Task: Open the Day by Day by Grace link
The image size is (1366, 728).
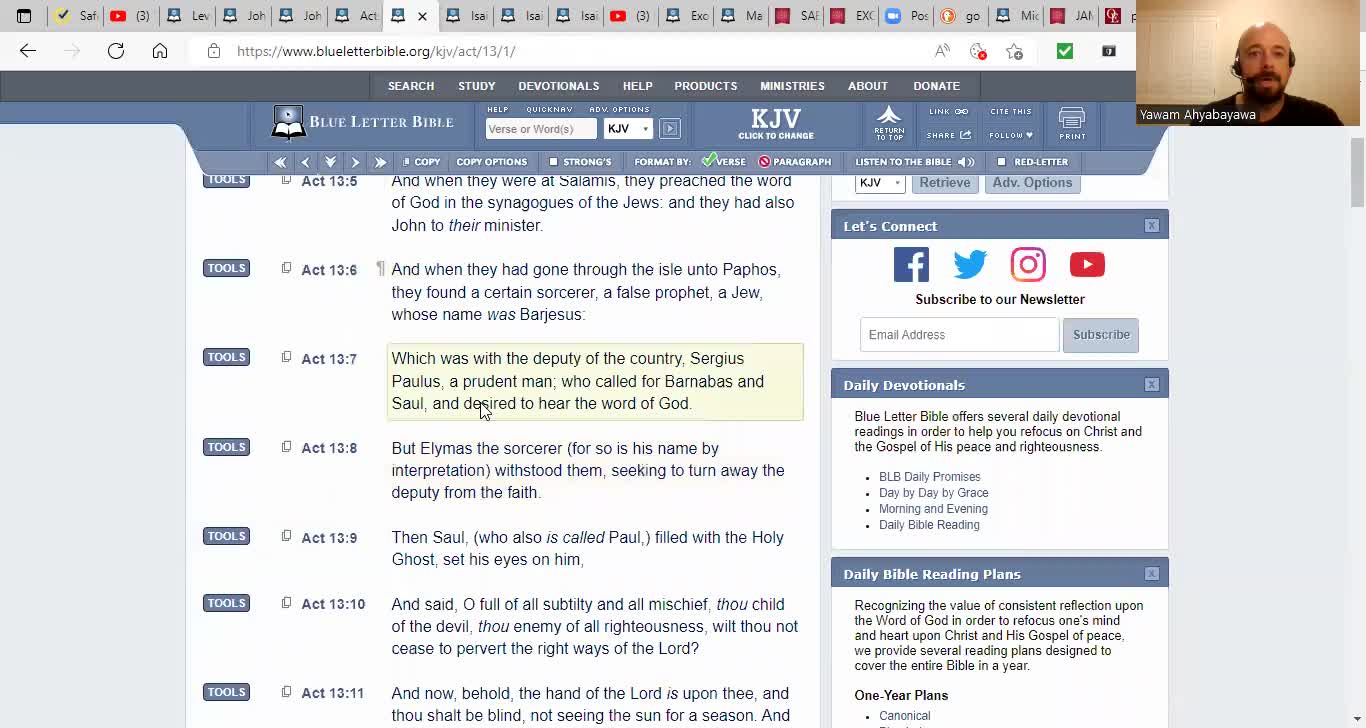Action: click(934, 493)
